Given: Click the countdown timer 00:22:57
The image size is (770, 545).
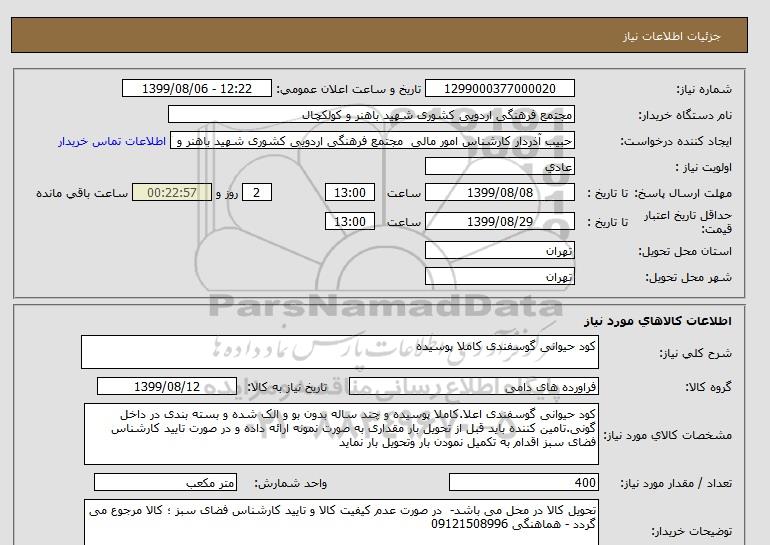Looking at the screenshot, I should click(x=172, y=192).
